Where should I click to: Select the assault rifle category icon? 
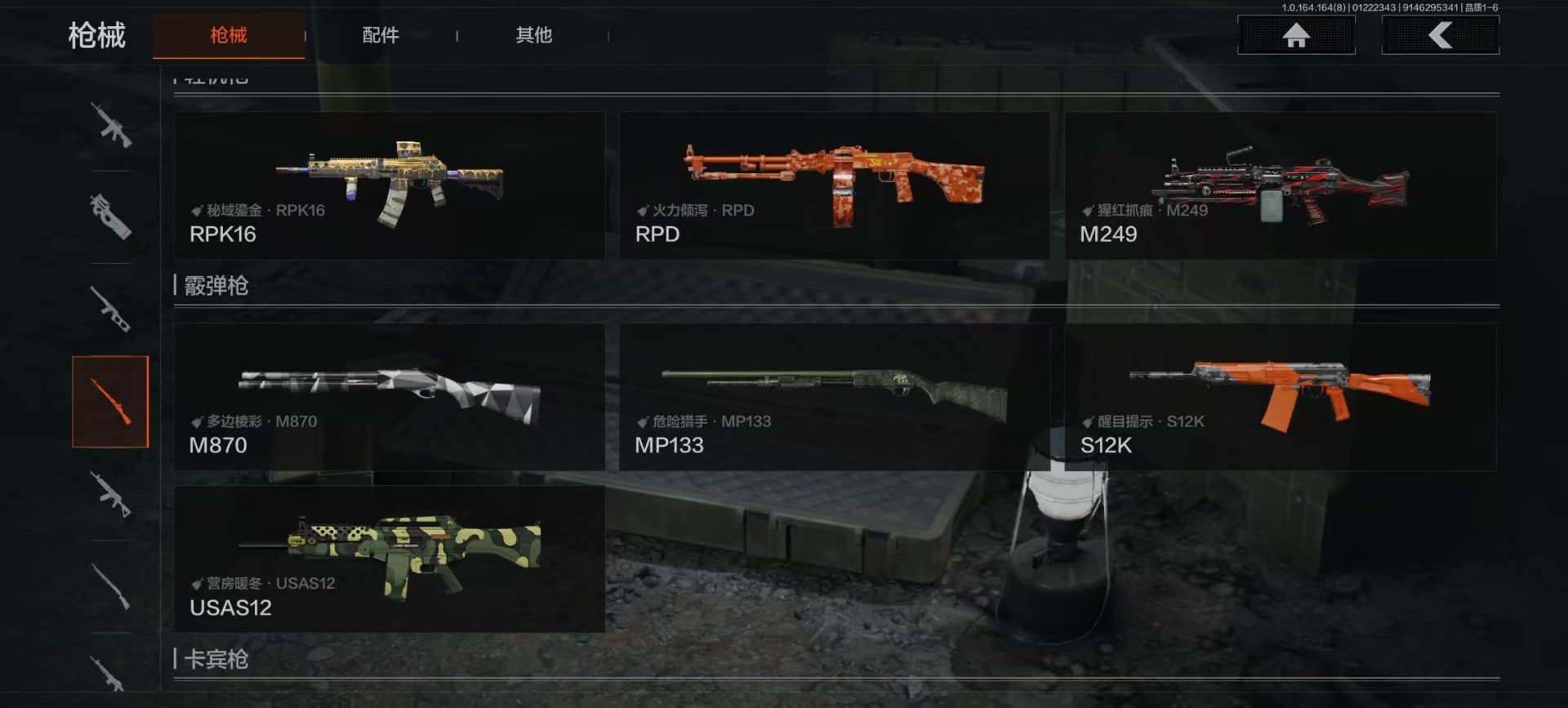110,125
